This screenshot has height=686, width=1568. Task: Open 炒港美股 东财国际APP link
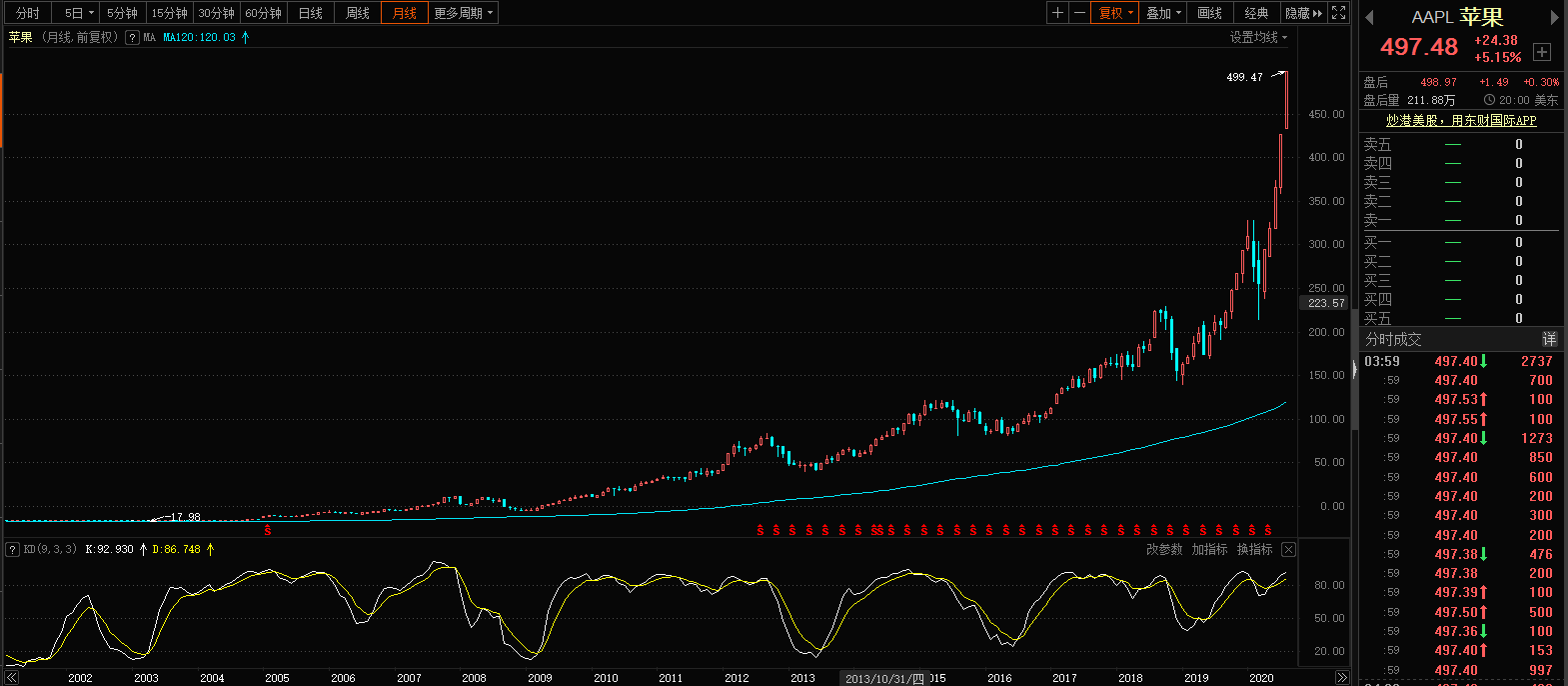[1460, 120]
